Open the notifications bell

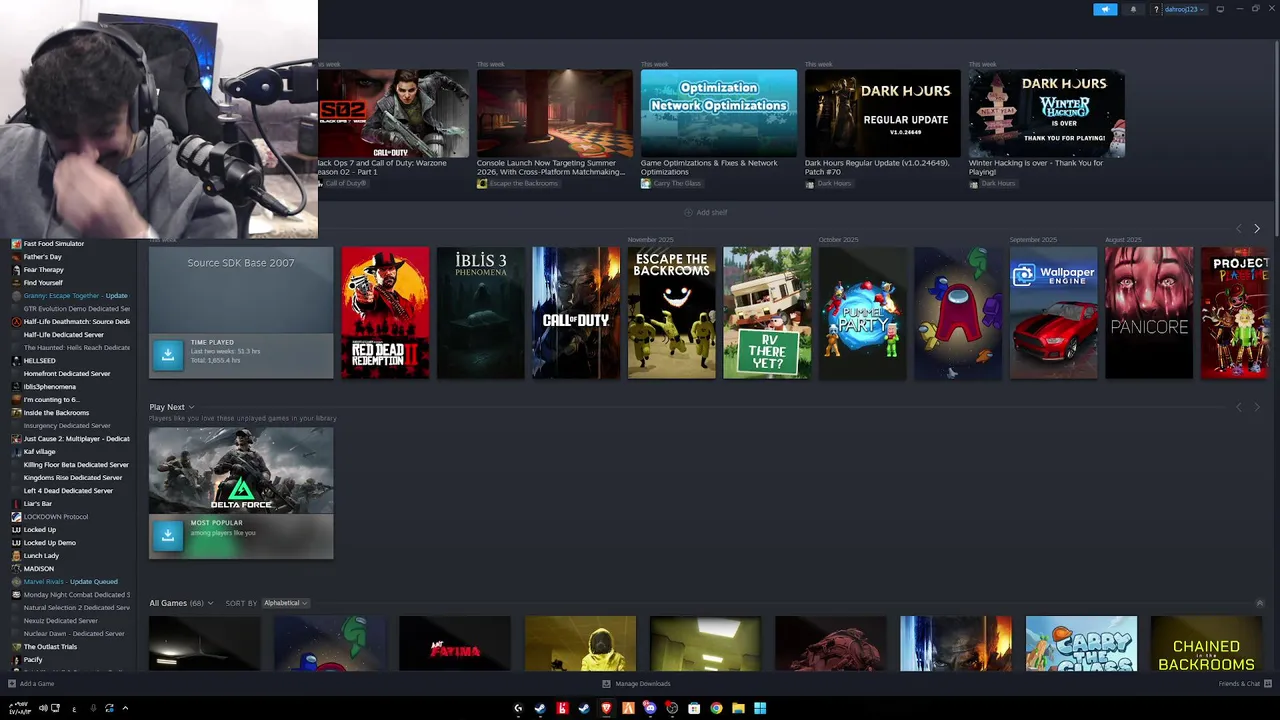1133,9
